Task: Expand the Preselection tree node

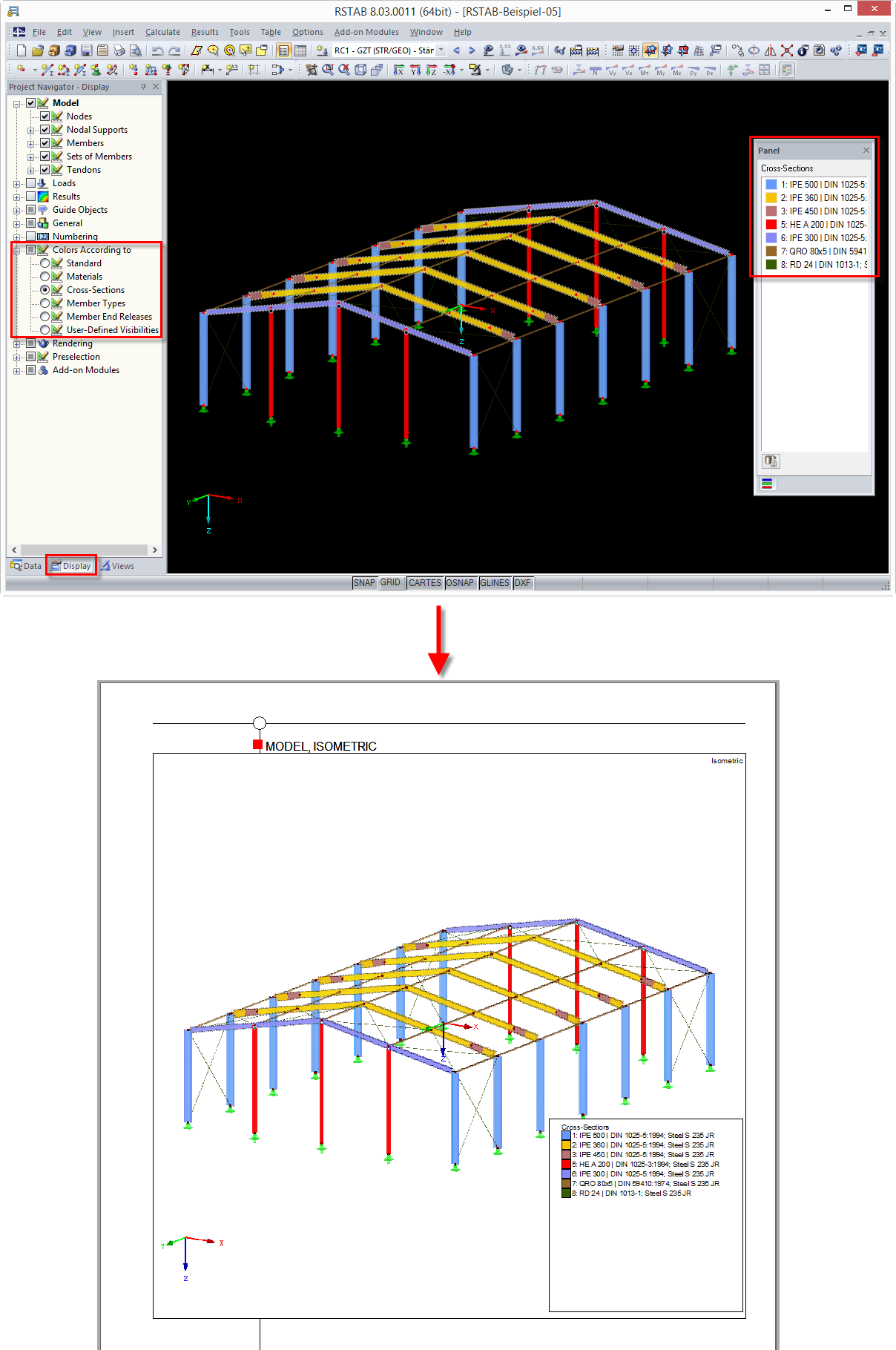Action: (x=16, y=358)
